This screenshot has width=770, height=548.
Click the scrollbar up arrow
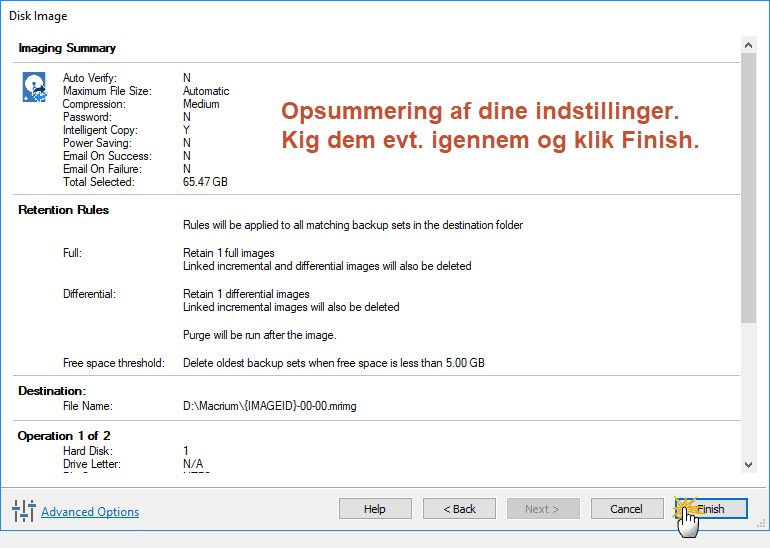click(748, 46)
